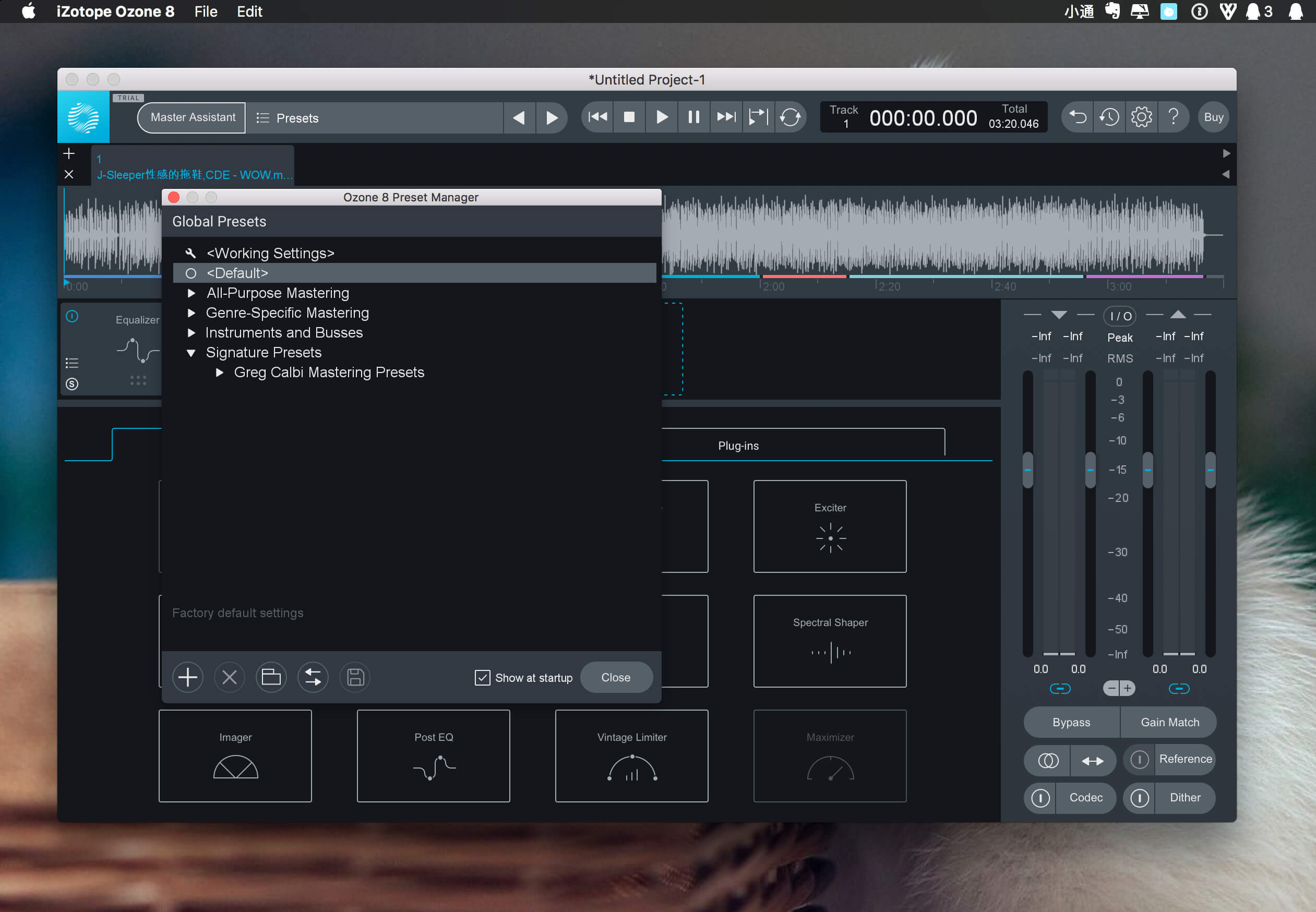Screen dimensions: 1316x912
Task: Click the swap channels arrows icon
Action: (1093, 761)
